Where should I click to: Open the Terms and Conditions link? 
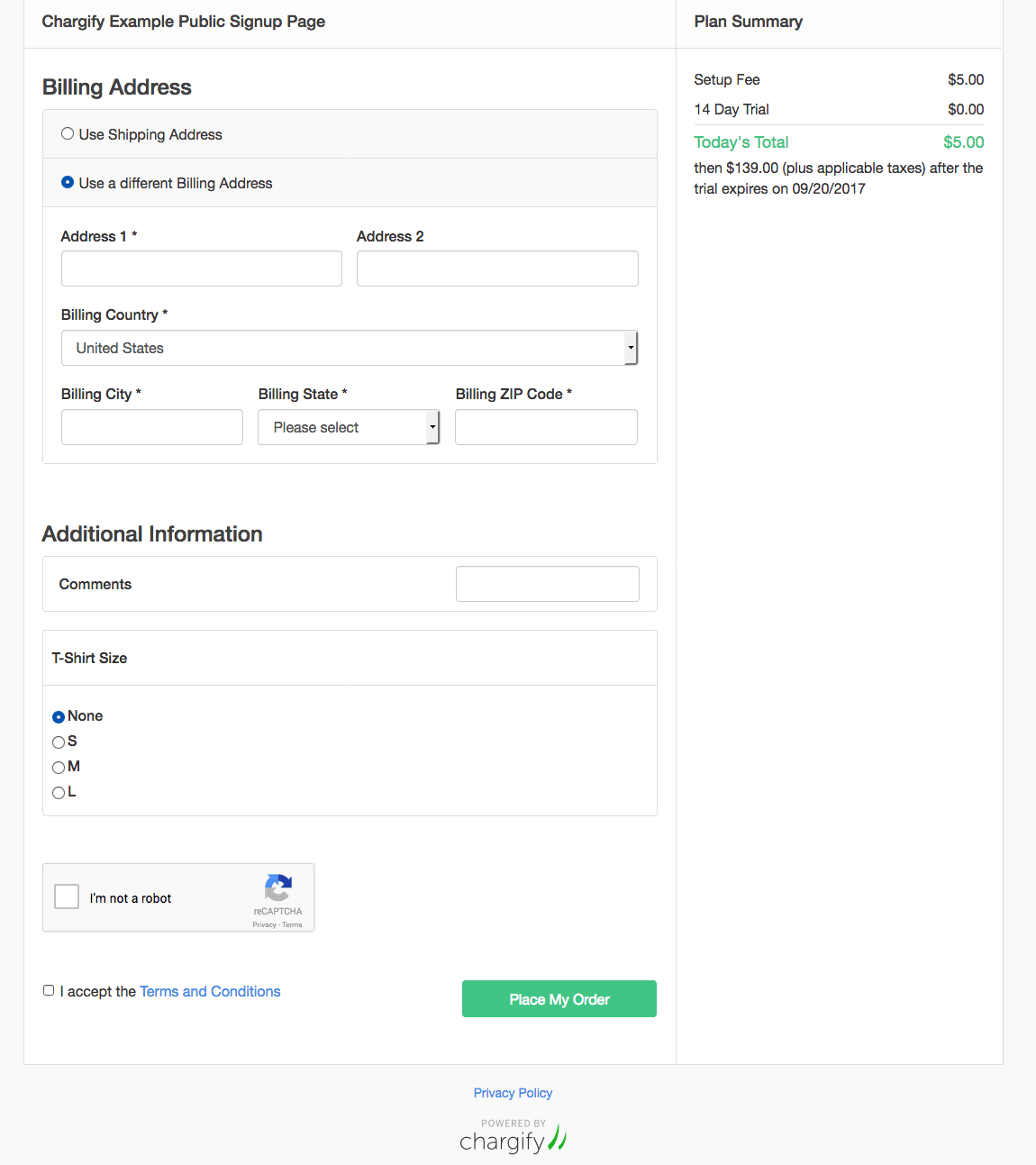click(x=210, y=991)
